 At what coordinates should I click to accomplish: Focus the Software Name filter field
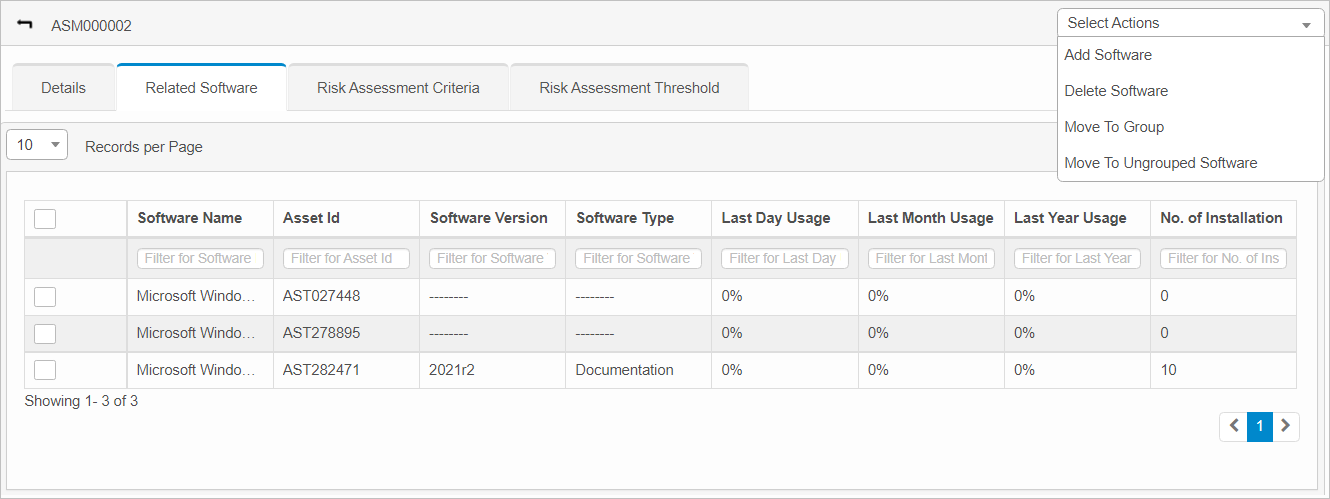pos(200,258)
